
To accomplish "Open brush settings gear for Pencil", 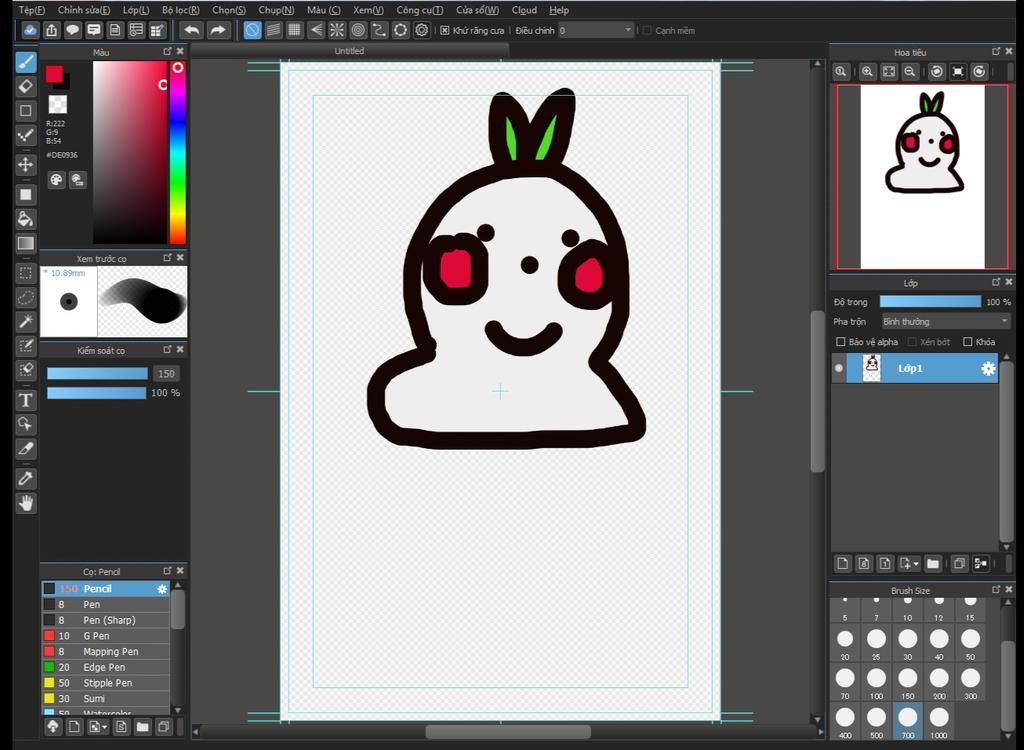I will coord(162,589).
